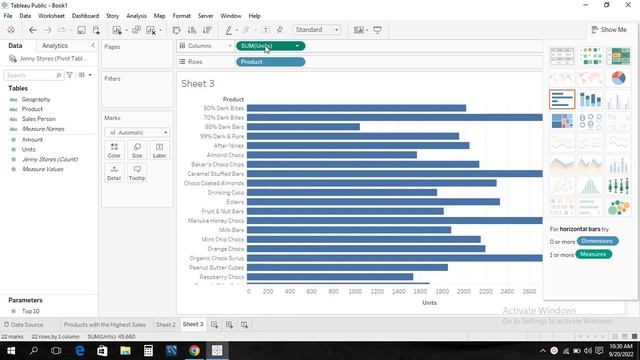640x360 pixels.
Task: Switch to the Sheet 2 tab
Action: pos(165,324)
